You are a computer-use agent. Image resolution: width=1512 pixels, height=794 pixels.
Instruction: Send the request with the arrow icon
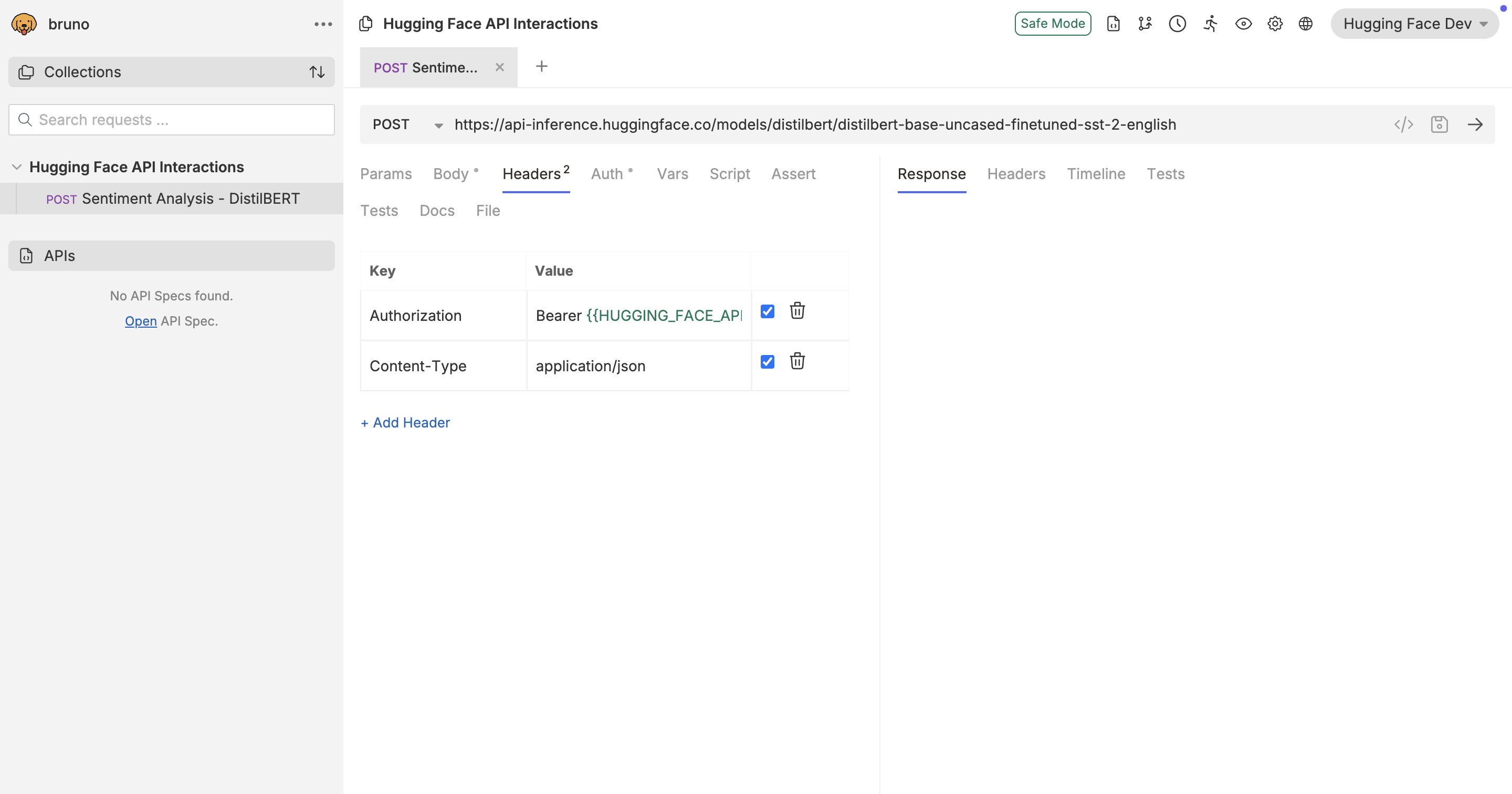[x=1475, y=124]
